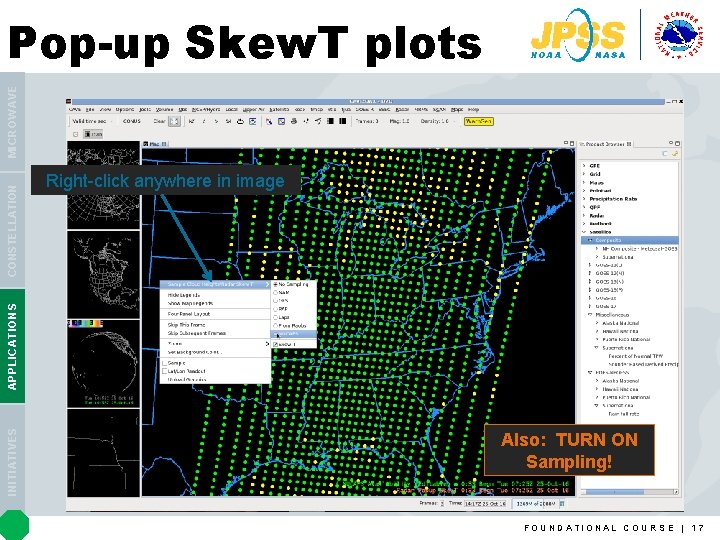Step forward one frame icon
Image resolution: width=720 pixels, height=540 pixels.
click(216, 121)
